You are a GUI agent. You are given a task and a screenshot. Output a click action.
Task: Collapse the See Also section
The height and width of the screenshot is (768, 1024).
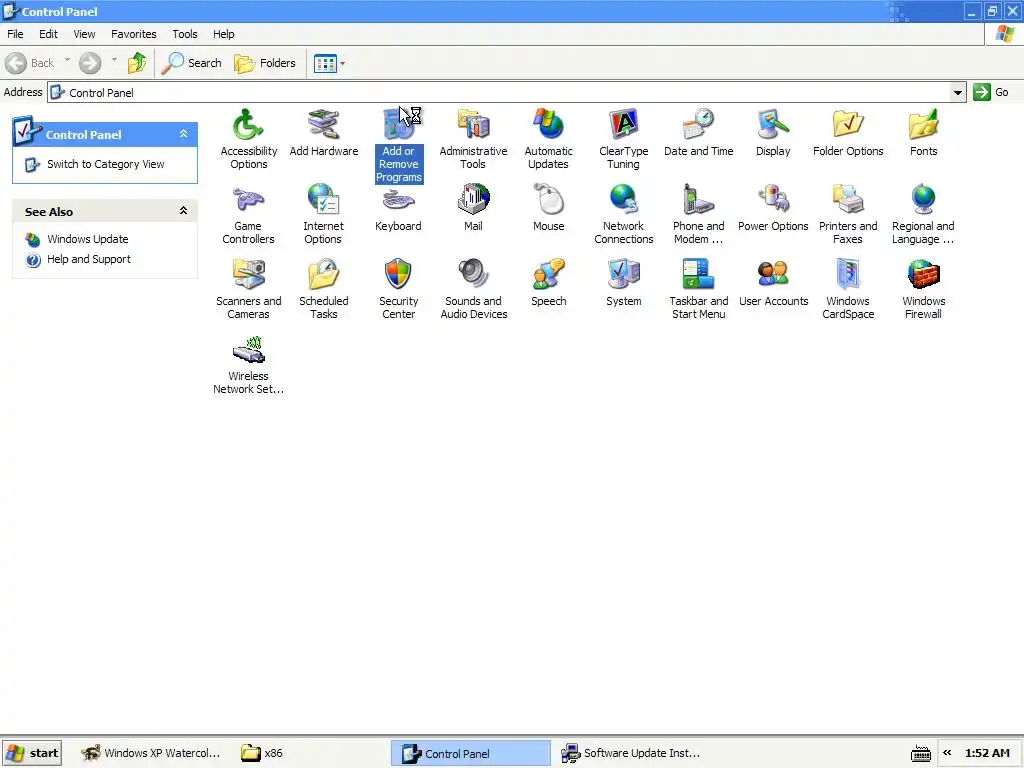pos(184,210)
